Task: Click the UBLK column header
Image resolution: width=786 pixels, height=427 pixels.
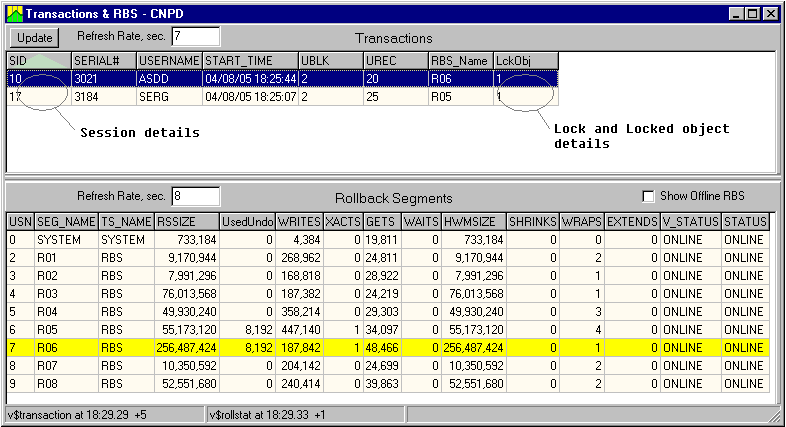Action: (331, 61)
